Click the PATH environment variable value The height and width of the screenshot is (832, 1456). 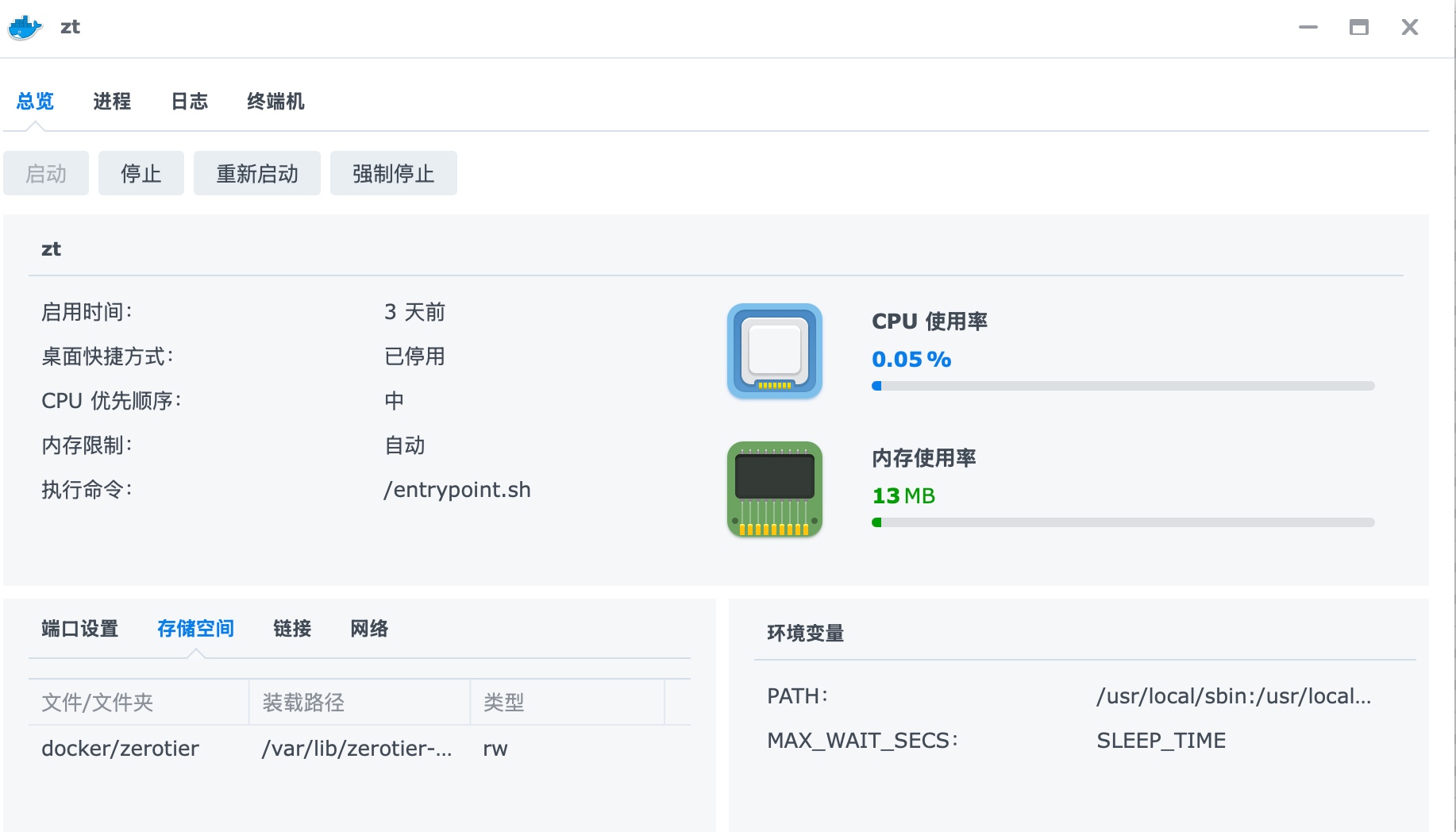1234,696
